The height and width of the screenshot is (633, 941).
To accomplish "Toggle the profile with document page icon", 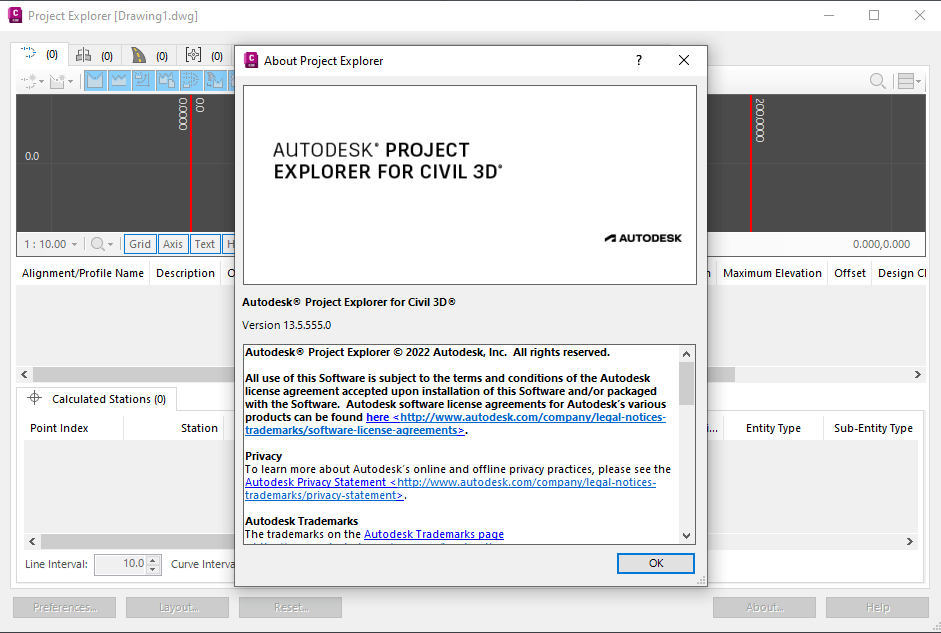I will click(x=167, y=80).
